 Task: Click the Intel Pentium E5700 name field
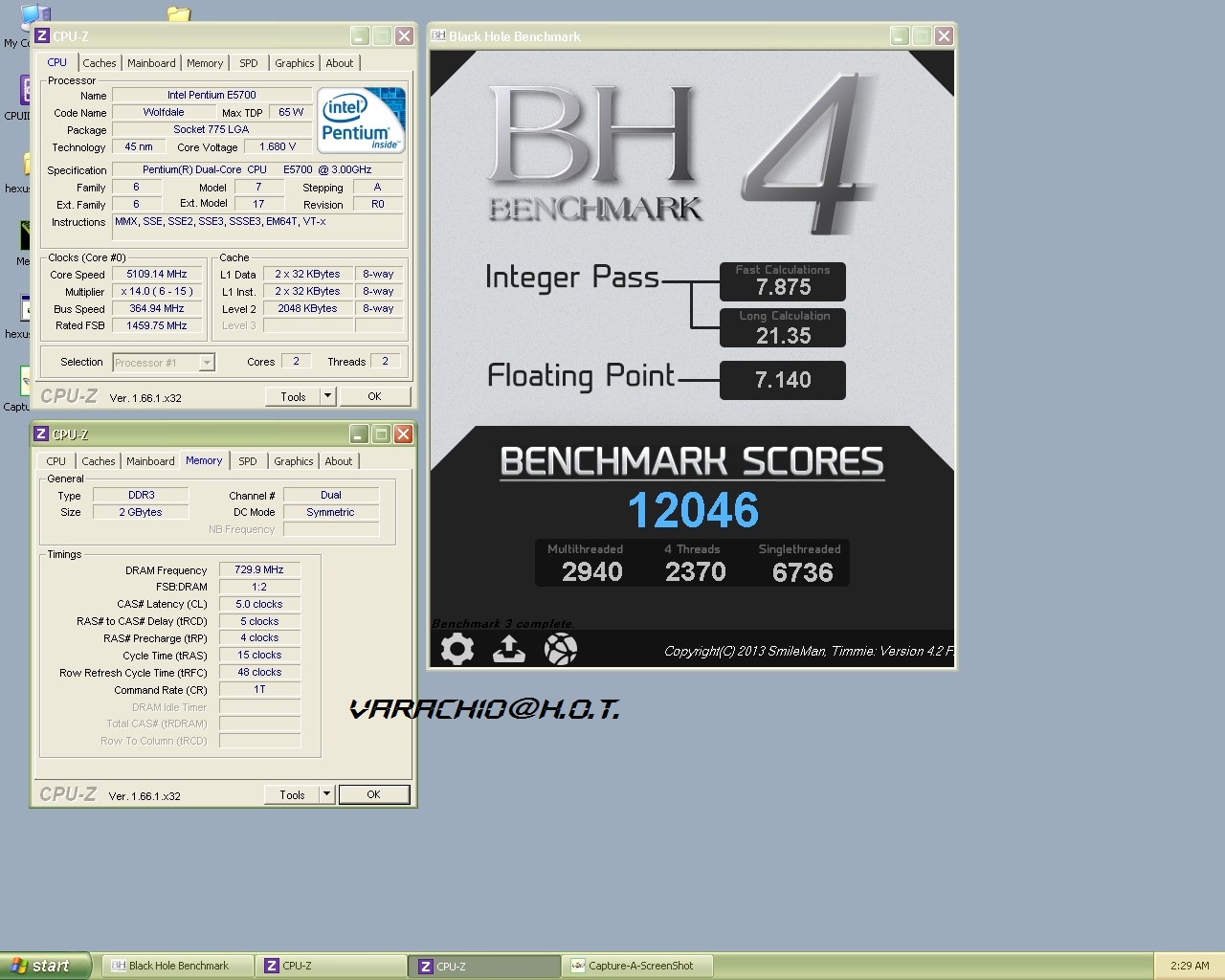pos(212,95)
